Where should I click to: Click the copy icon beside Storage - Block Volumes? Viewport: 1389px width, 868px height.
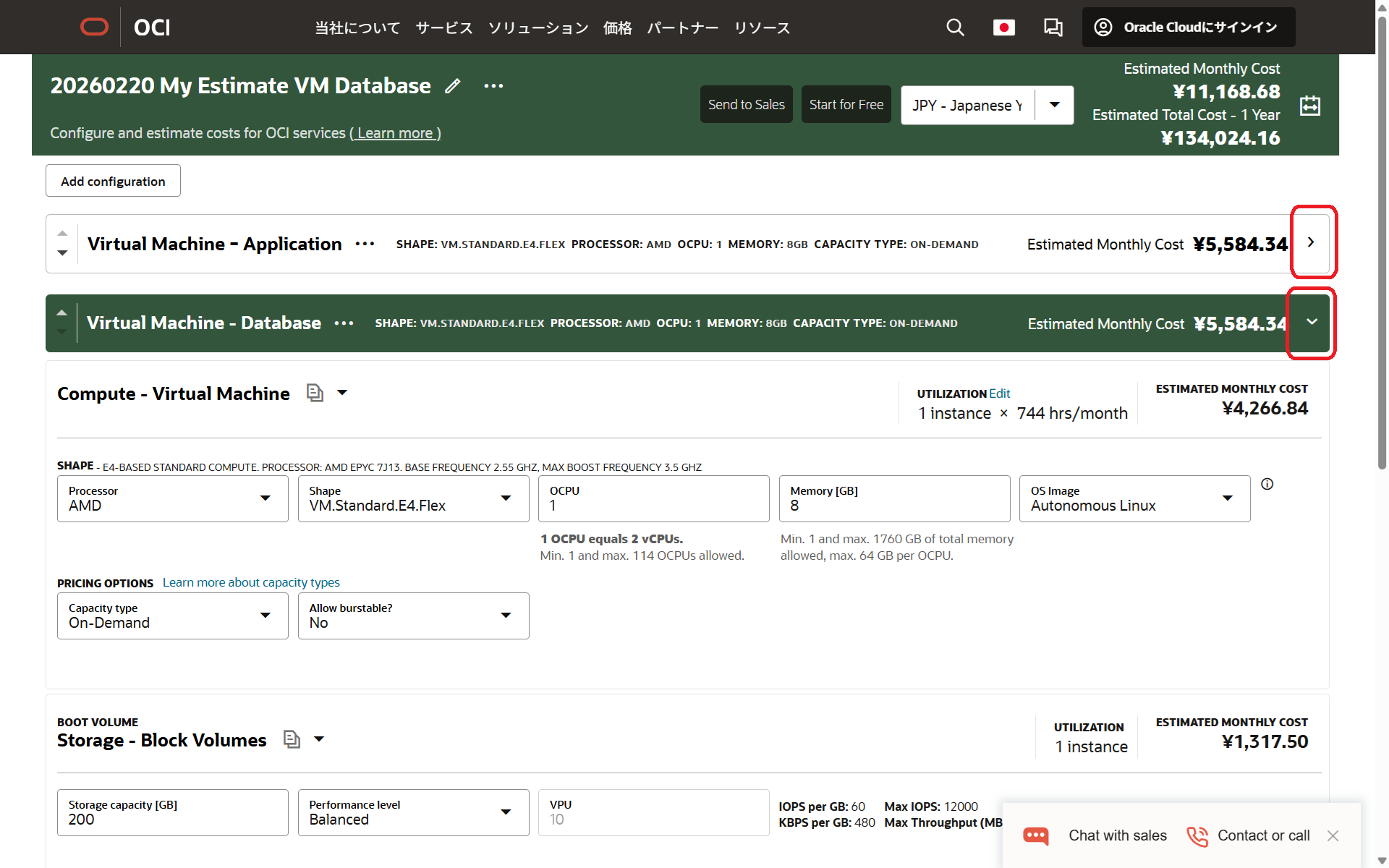(292, 739)
